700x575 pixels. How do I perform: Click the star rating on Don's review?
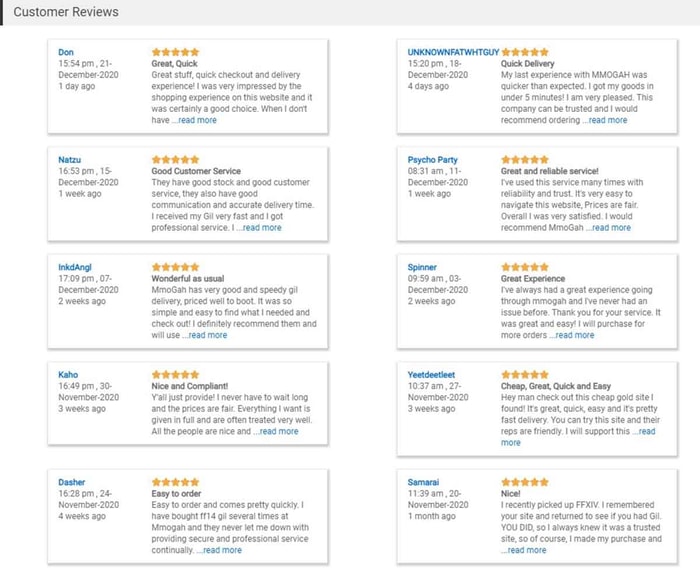pyautogui.click(x=175, y=52)
